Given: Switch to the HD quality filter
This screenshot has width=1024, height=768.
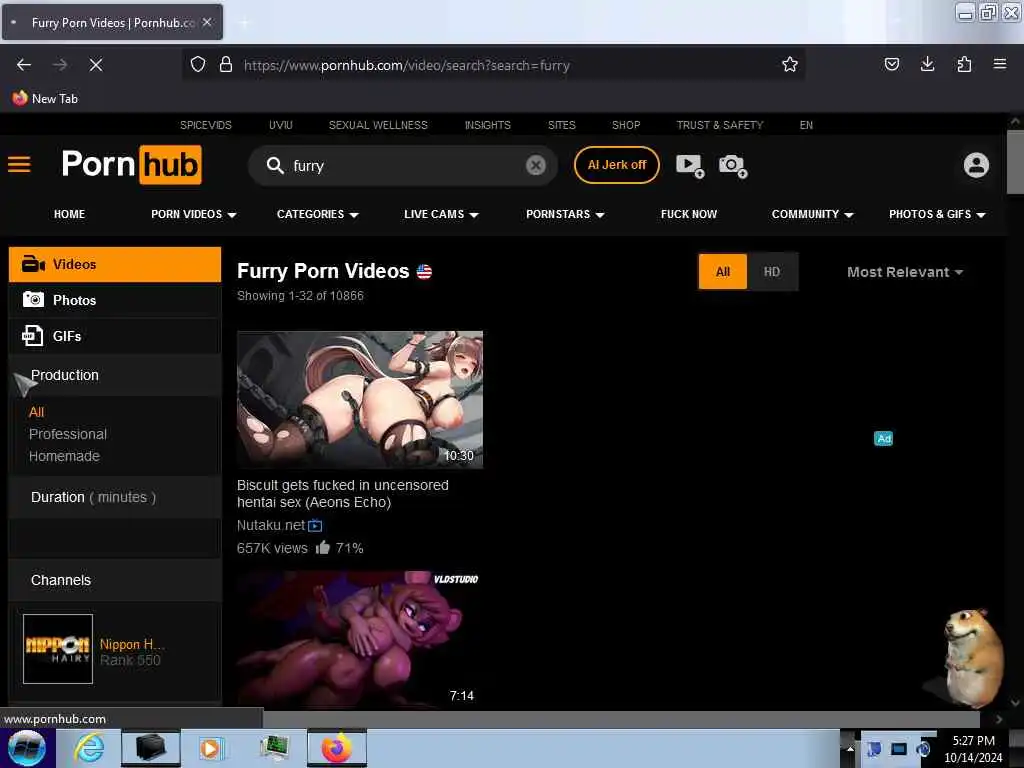Looking at the screenshot, I should 772,272.
